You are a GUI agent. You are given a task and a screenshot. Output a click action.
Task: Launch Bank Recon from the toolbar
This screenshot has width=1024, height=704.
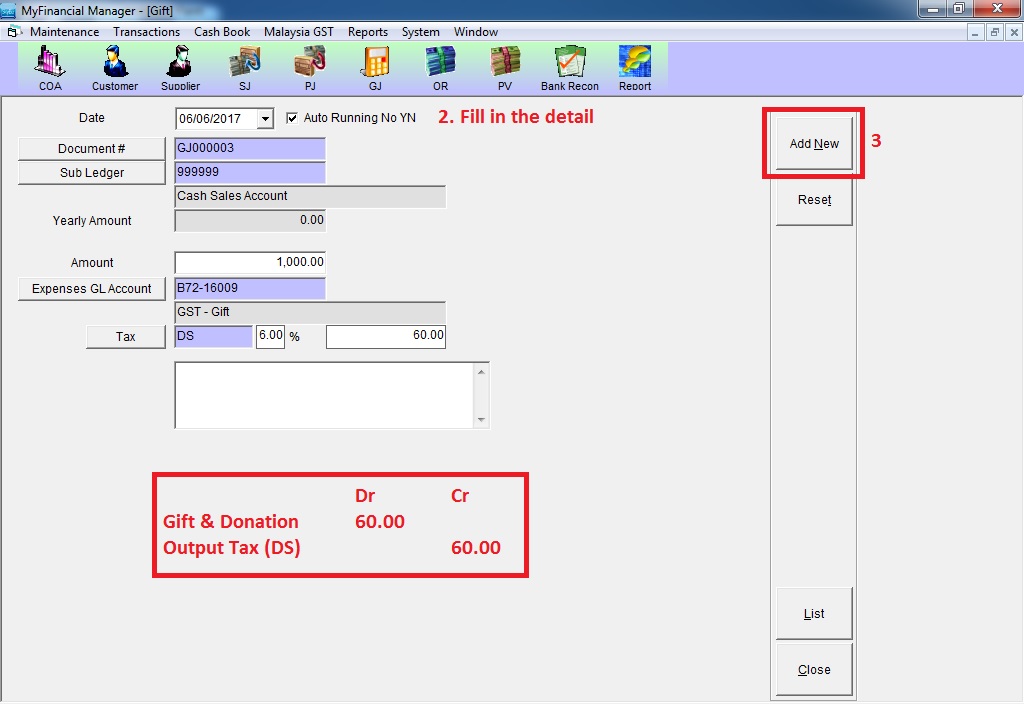[570, 67]
